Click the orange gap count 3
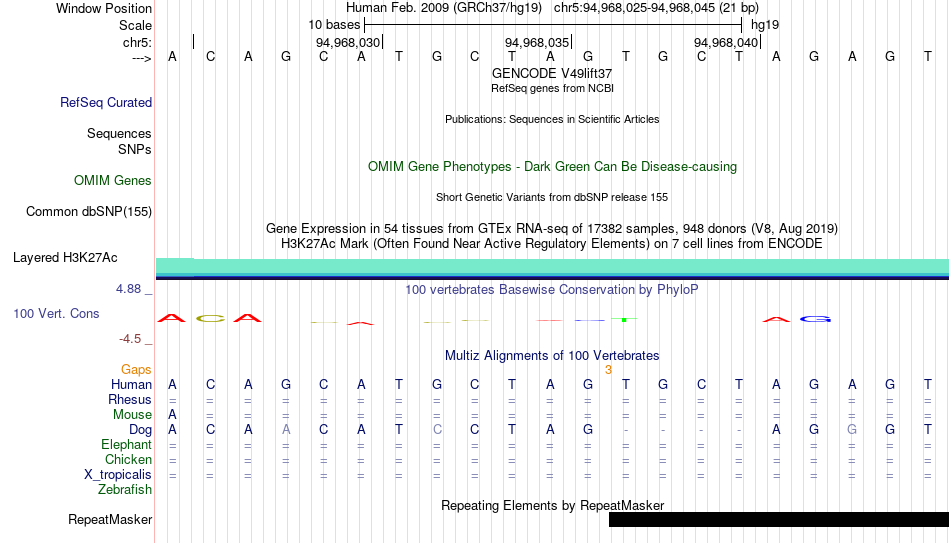Screen dimensions: 950x543 click(x=608, y=370)
